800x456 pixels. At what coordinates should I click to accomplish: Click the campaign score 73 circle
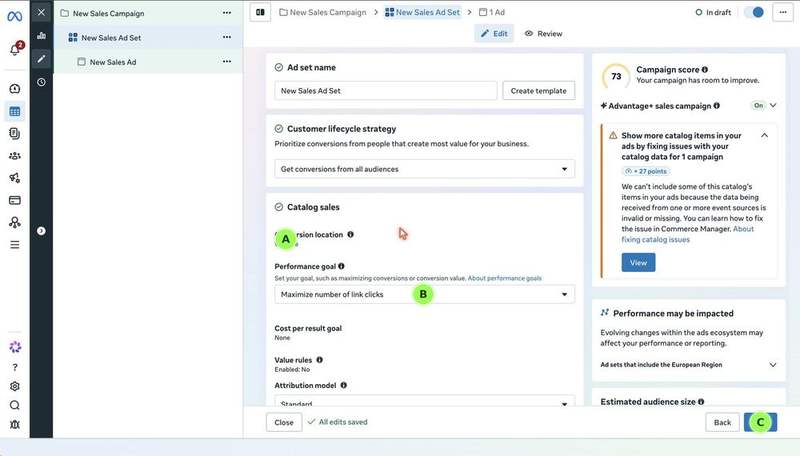pos(616,77)
